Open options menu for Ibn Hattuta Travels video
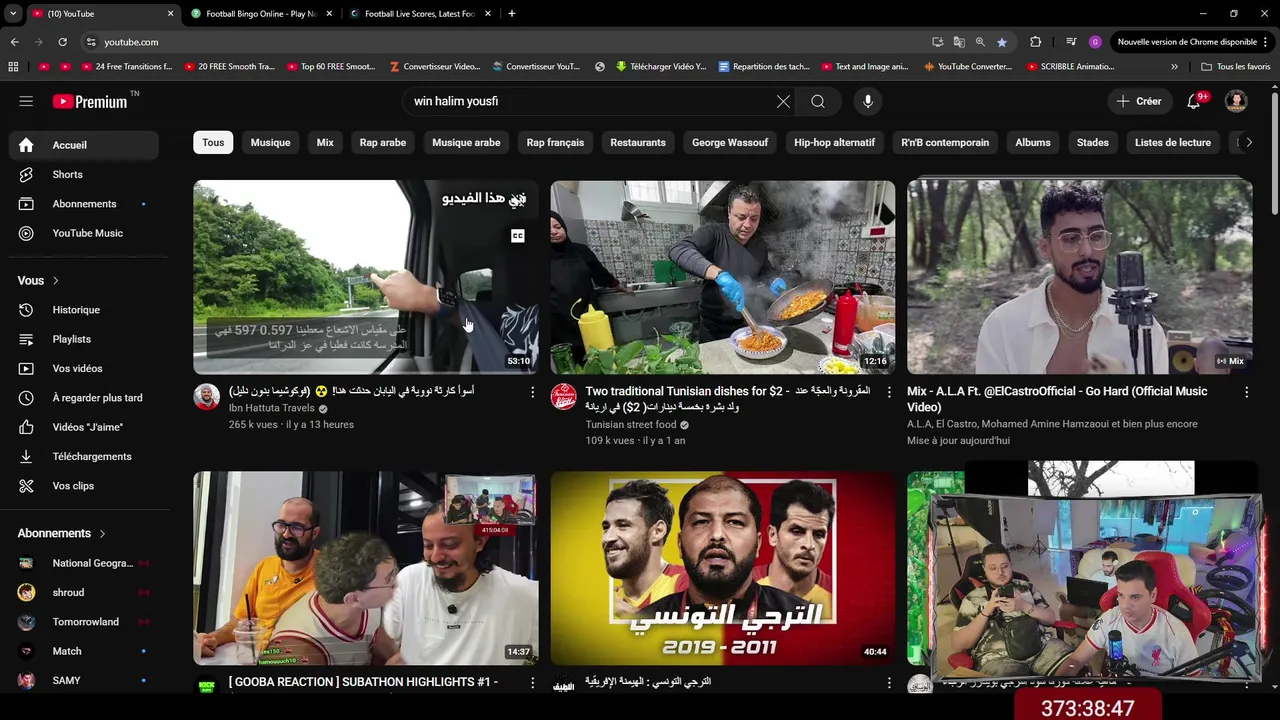 pos(532,392)
